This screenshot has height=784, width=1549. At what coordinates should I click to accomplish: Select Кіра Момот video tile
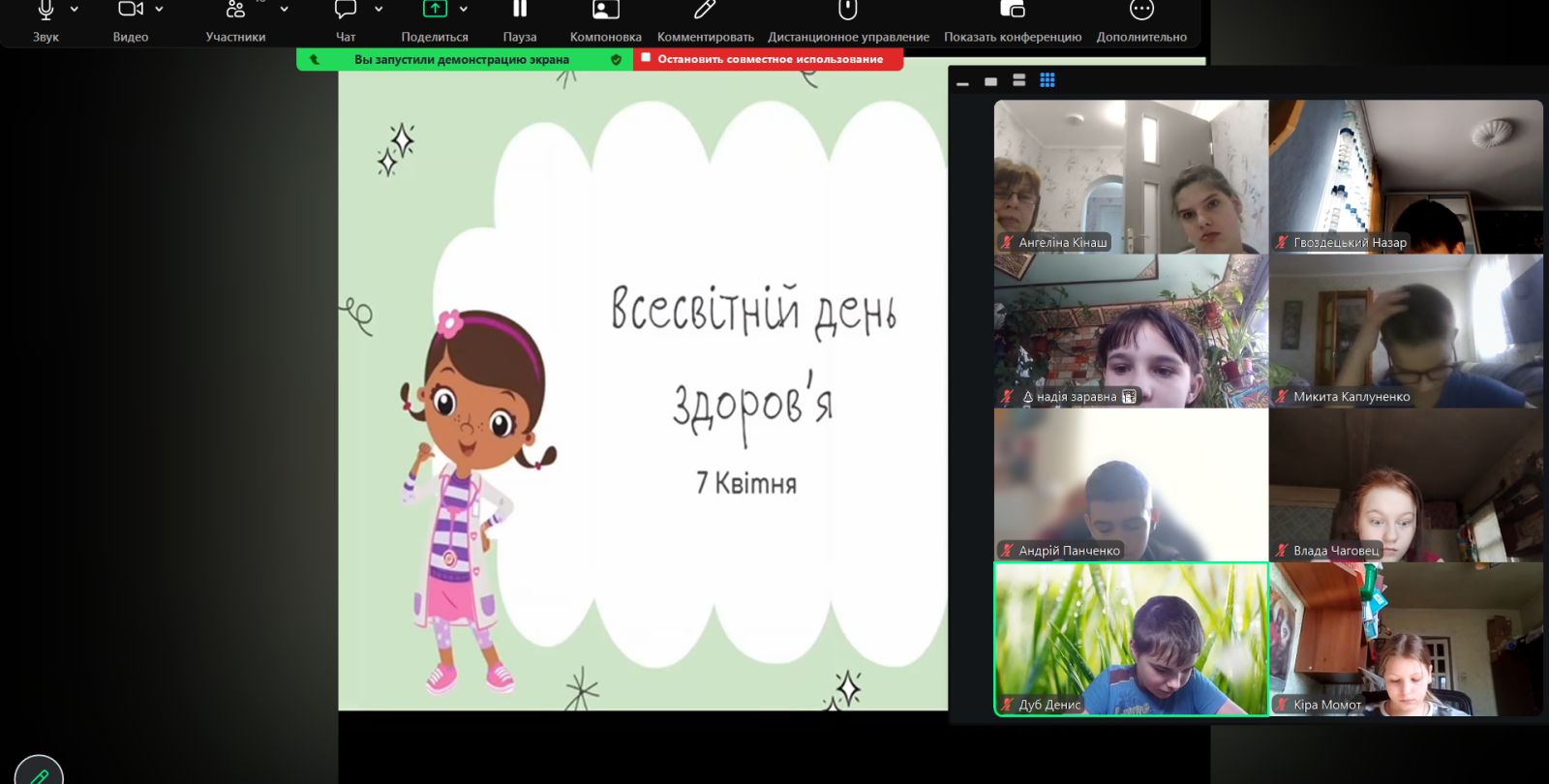click(x=1406, y=639)
